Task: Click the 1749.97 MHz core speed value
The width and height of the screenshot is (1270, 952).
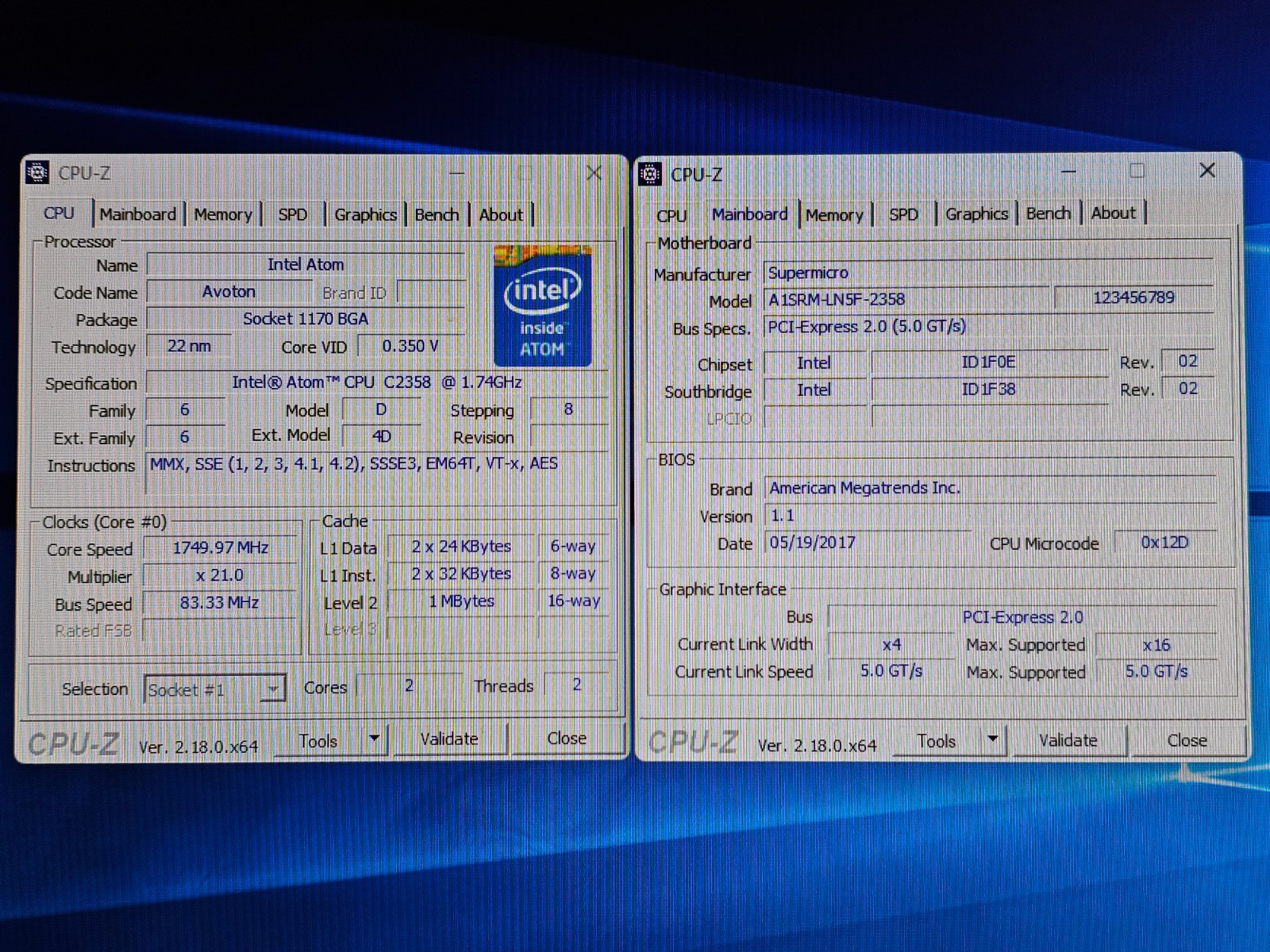Action: click(x=221, y=547)
